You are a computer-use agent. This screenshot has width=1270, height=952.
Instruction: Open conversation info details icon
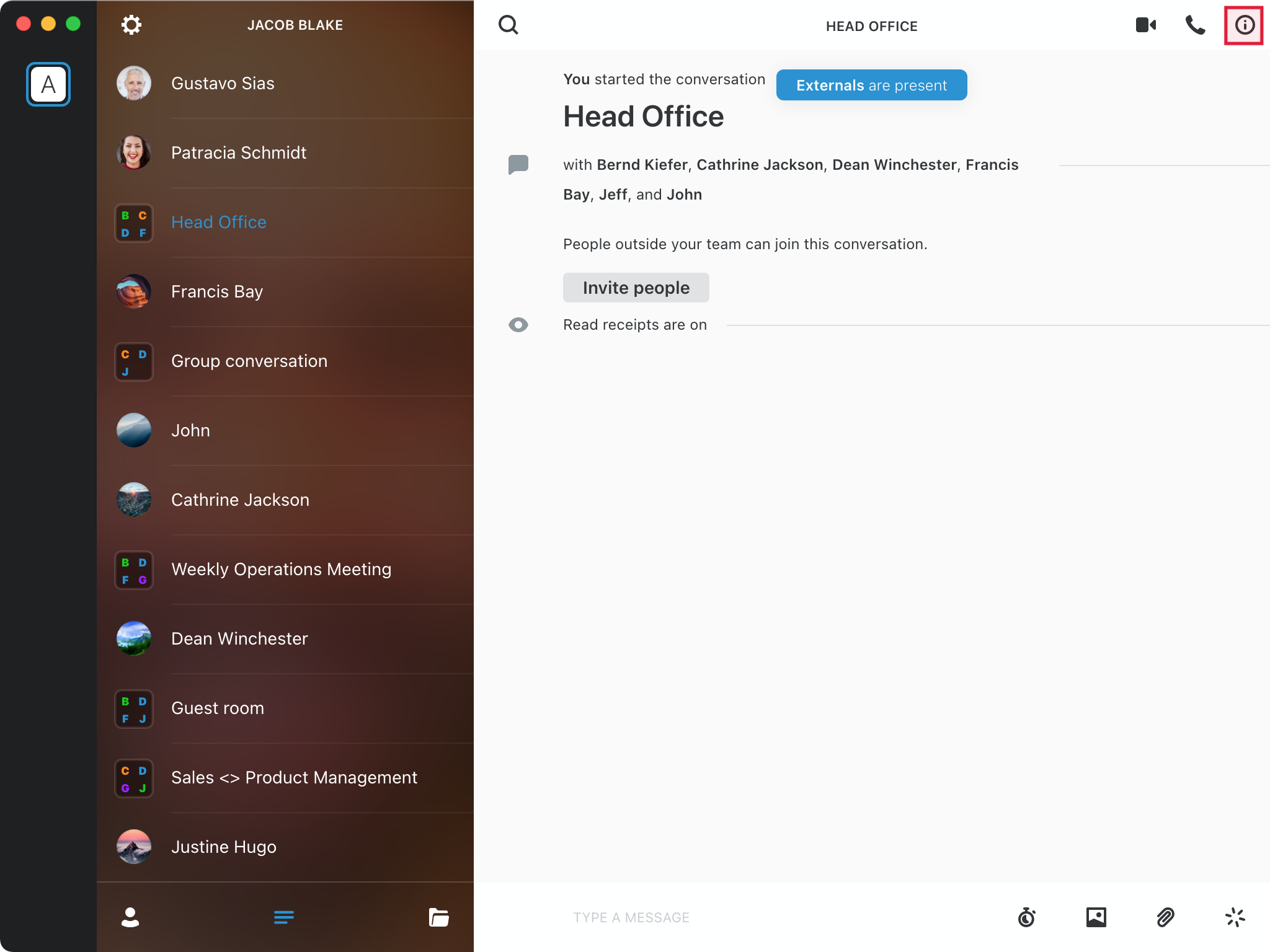(x=1244, y=25)
